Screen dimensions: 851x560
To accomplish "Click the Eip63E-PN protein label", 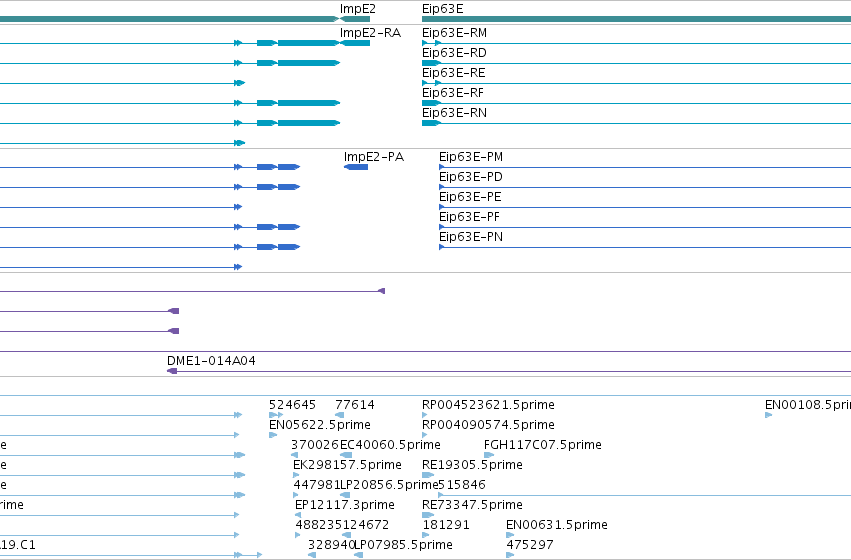I will (471, 237).
